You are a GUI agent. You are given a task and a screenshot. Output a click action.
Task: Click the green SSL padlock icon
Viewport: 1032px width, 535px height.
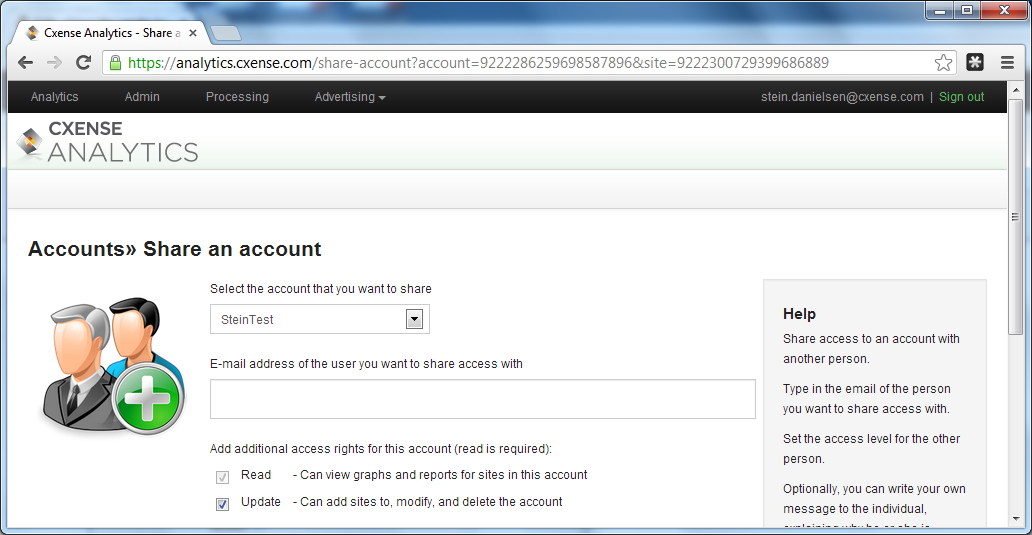click(x=115, y=63)
